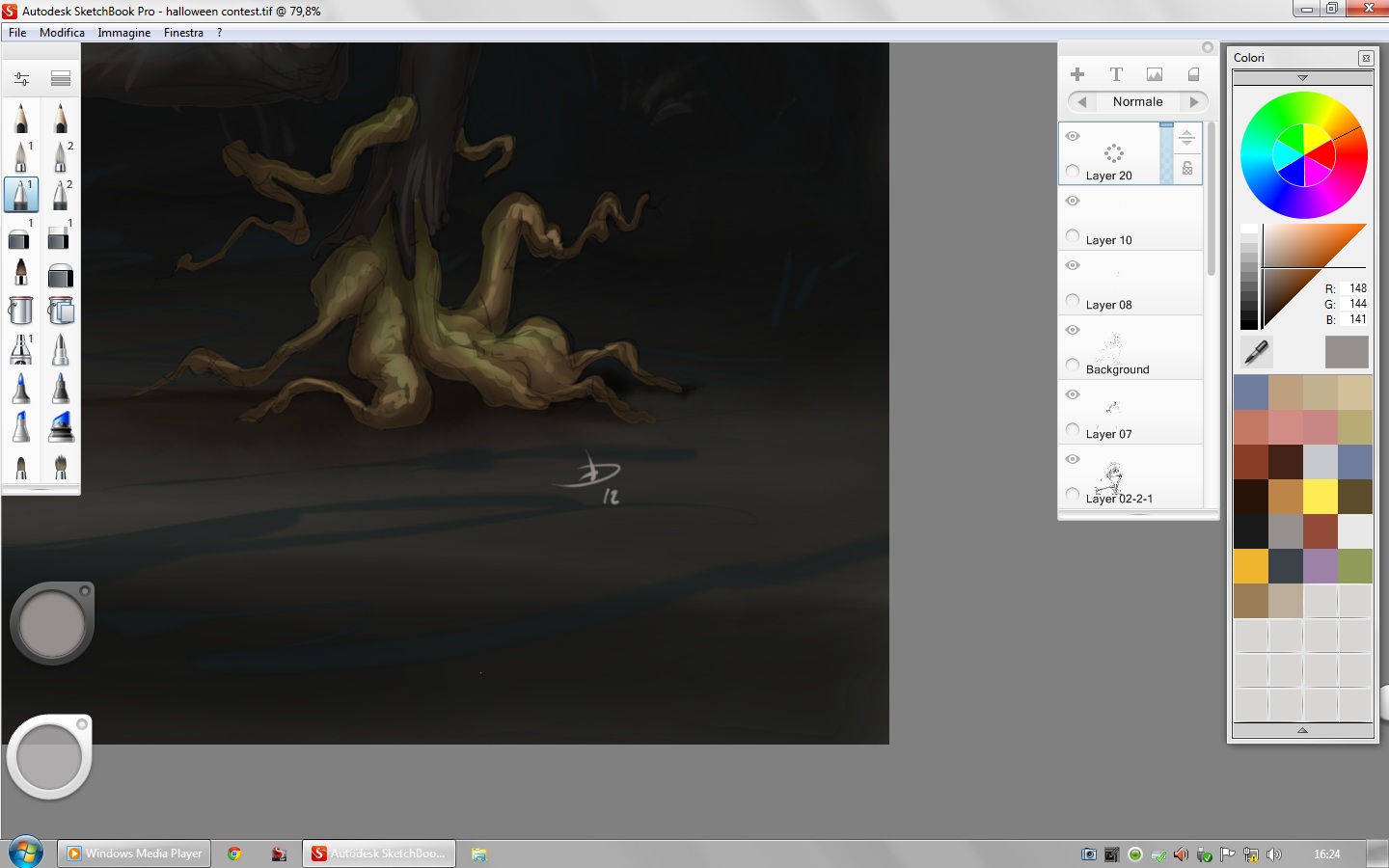Click the radio circle on Background layer
This screenshot has height=868, width=1389.
click(x=1073, y=366)
